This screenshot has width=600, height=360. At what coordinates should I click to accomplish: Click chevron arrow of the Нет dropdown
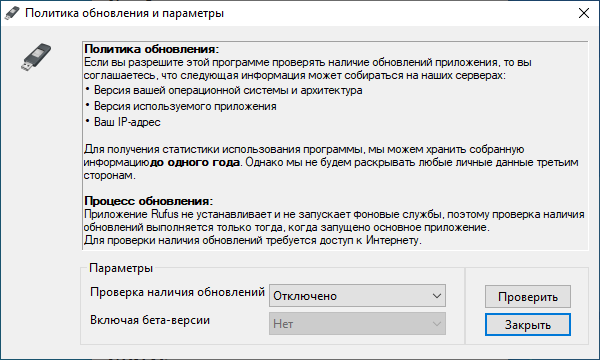(x=437, y=324)
